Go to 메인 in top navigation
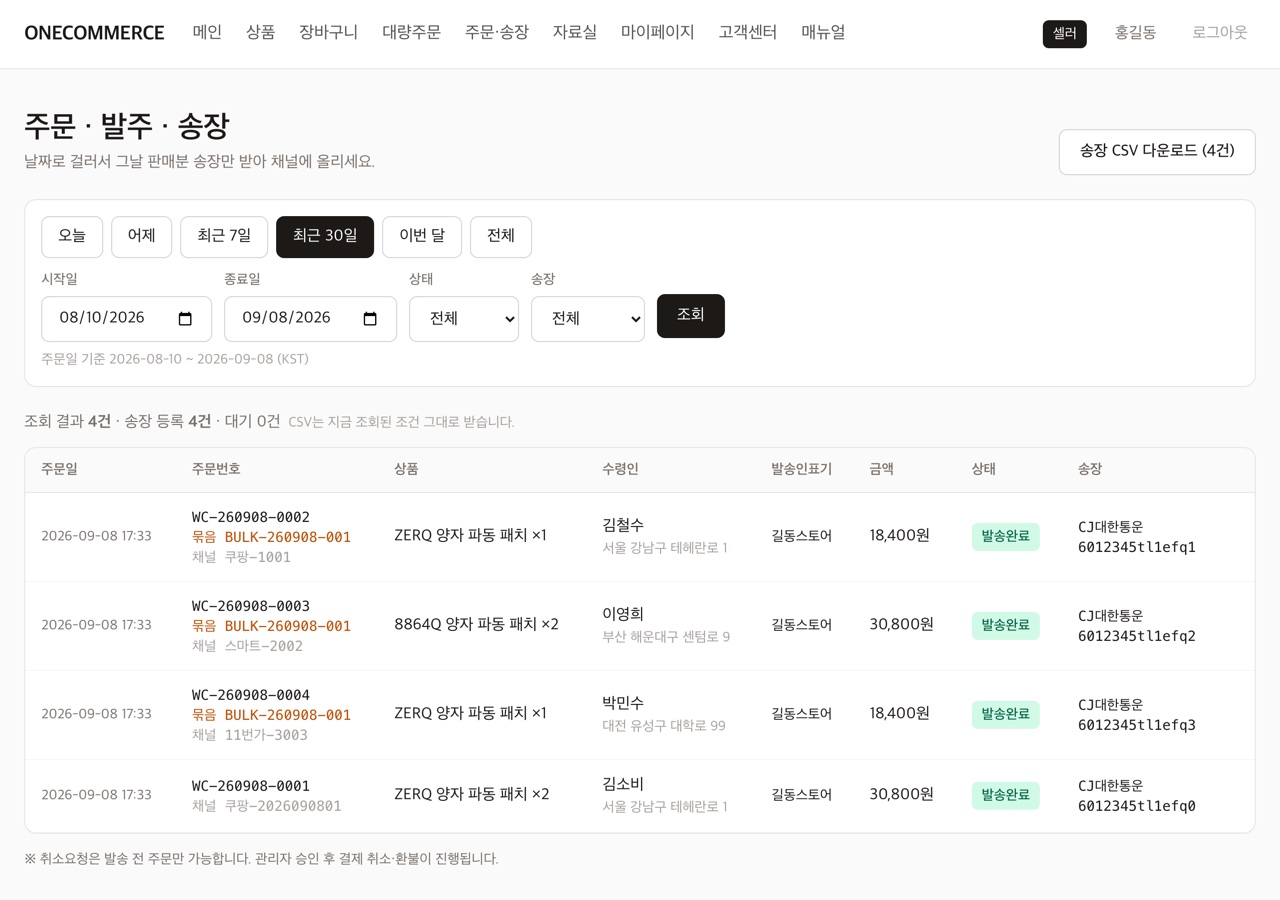Image resolution: width=1280 pixels, height=900 pixels. tap(207, 32)
